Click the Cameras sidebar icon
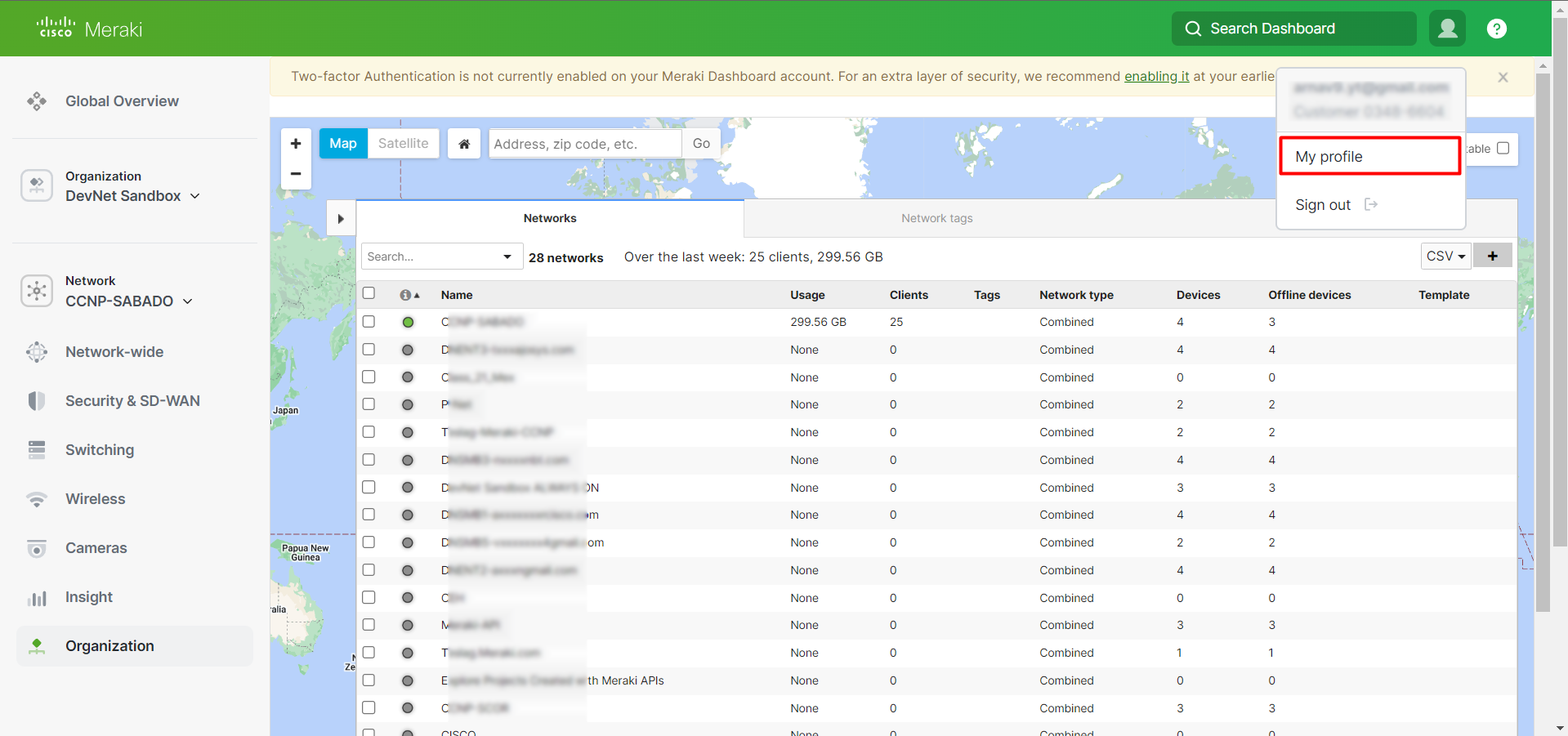This screenshot has height=736, width=1568. [37, 548]
